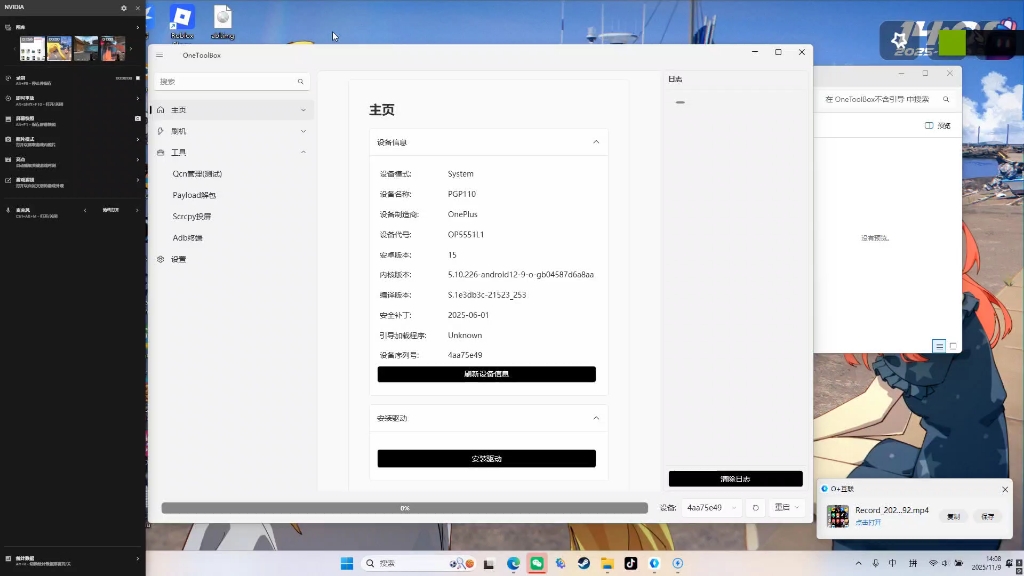Click the manufacturer value OnePlus
The image size is (1024, 576).
462,214
